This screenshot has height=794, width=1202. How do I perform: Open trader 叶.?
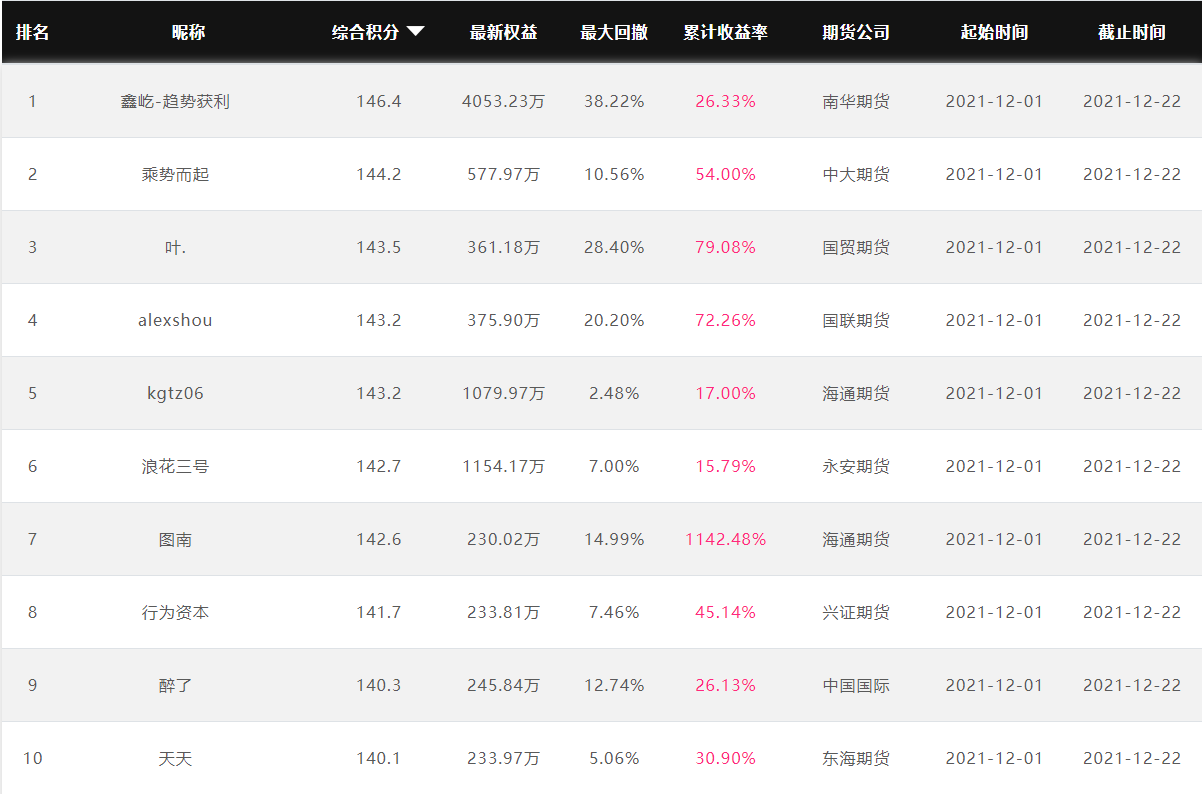pos(175,247)
